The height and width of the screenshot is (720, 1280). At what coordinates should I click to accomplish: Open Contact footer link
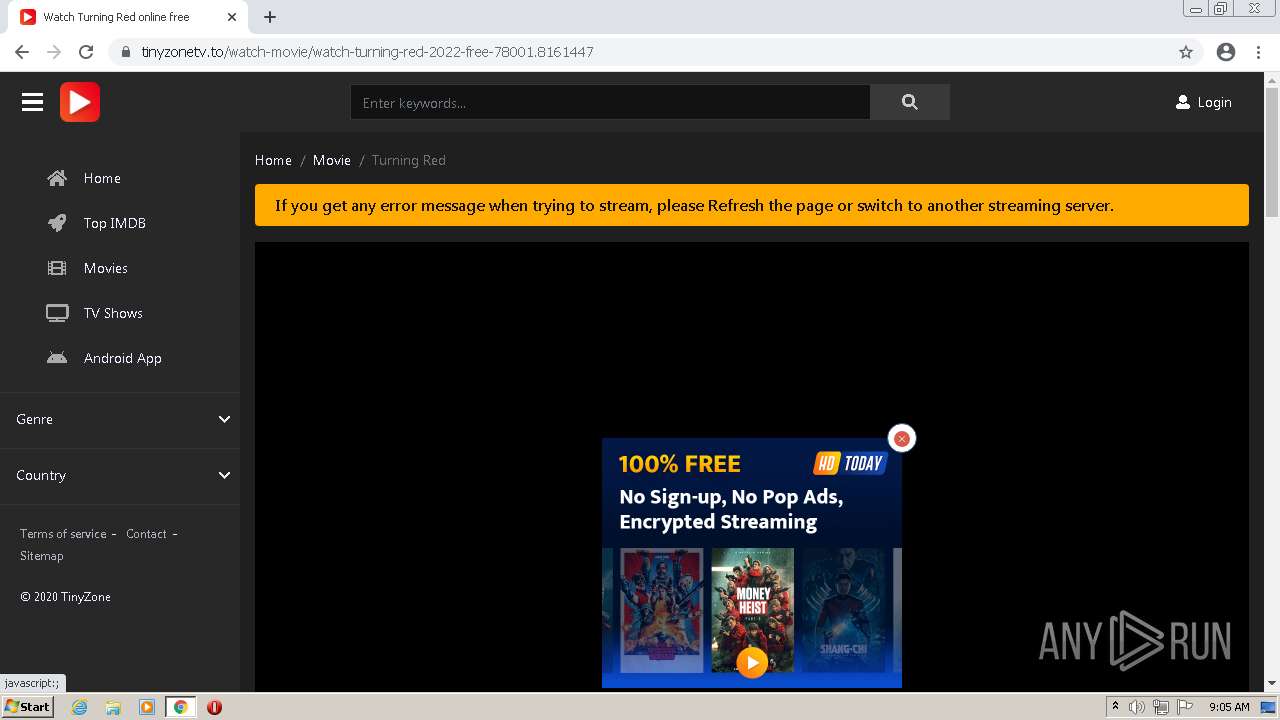click(146, 534)
